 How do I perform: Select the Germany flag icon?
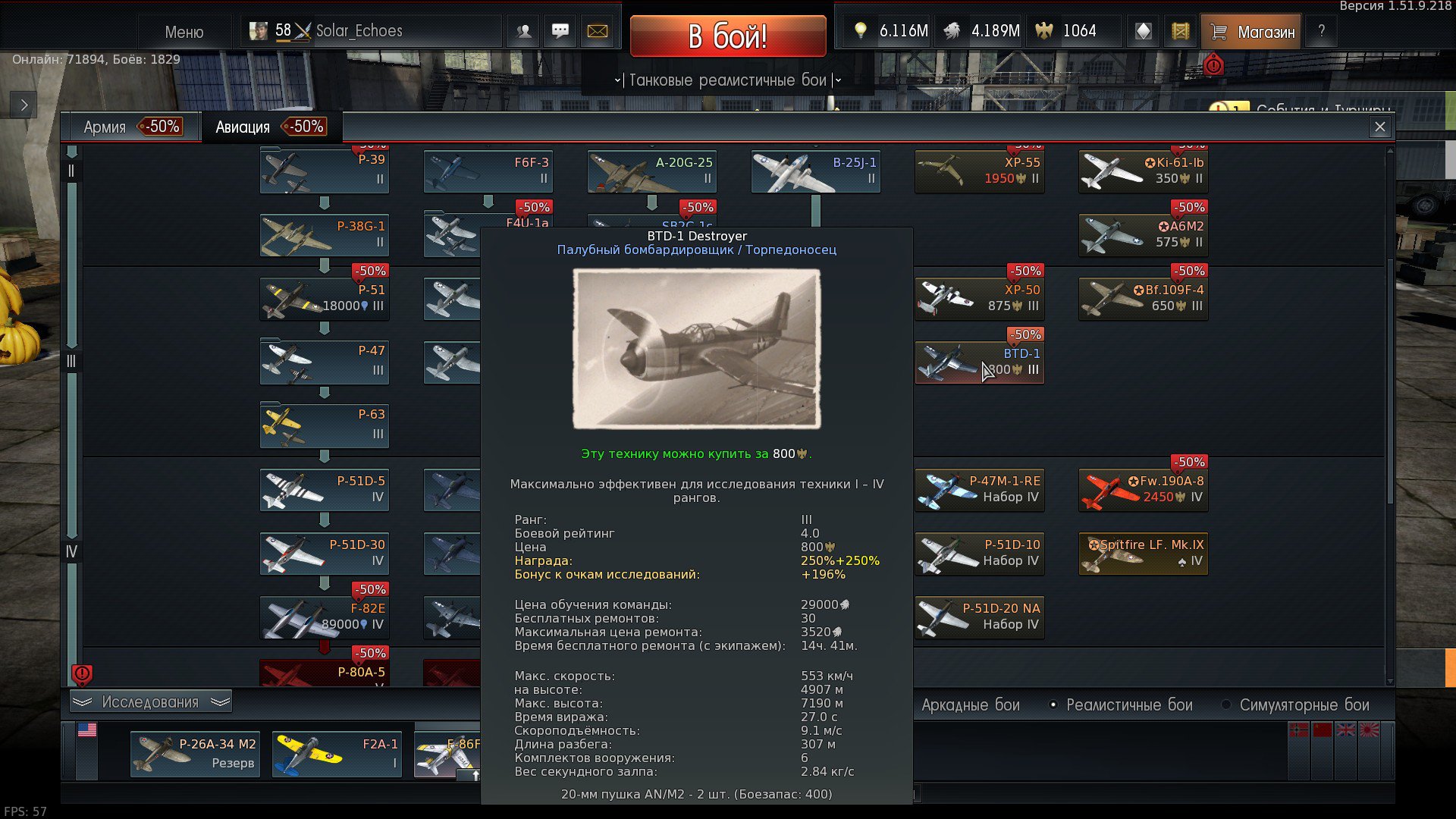pyautogui.click(x=1299, y=730)
